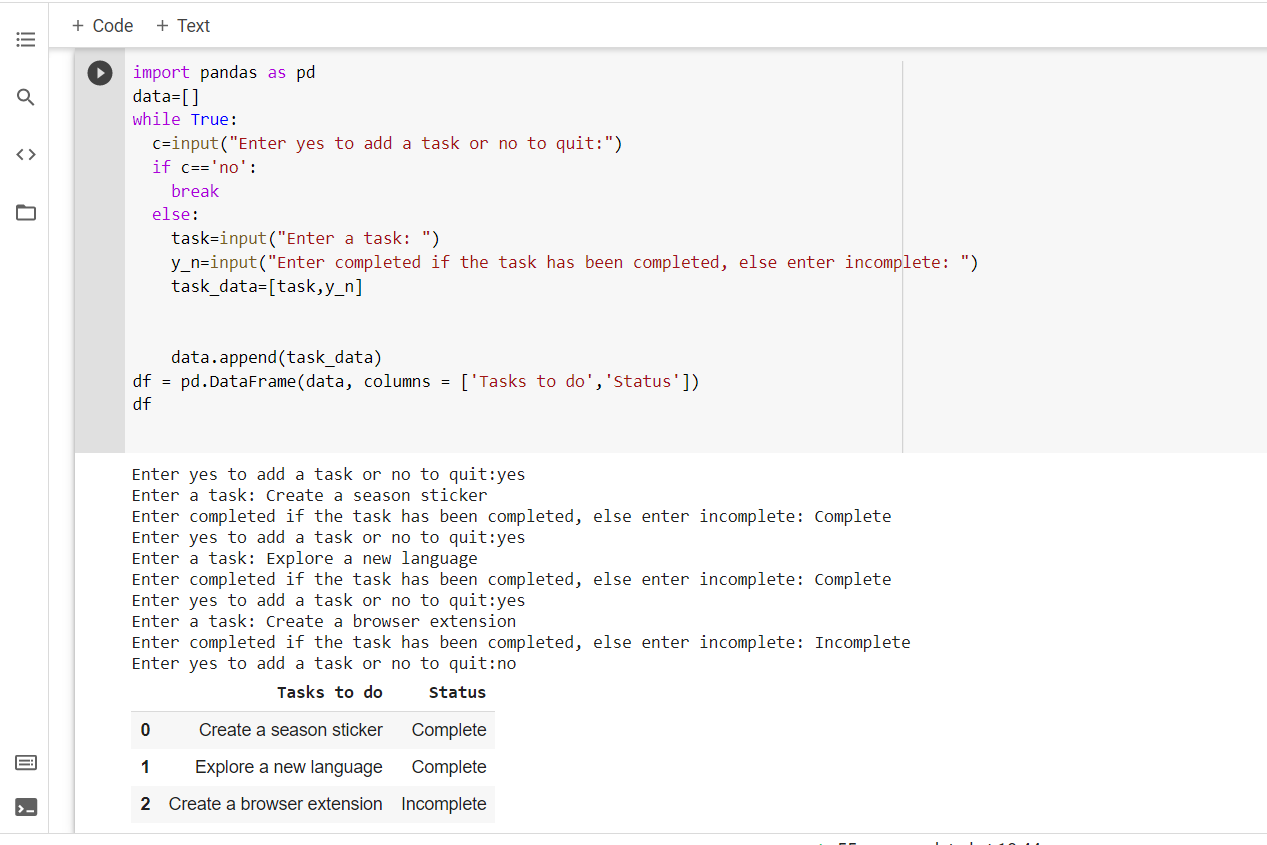
Task: Open the Find and replace search panel
Action: 25,97
